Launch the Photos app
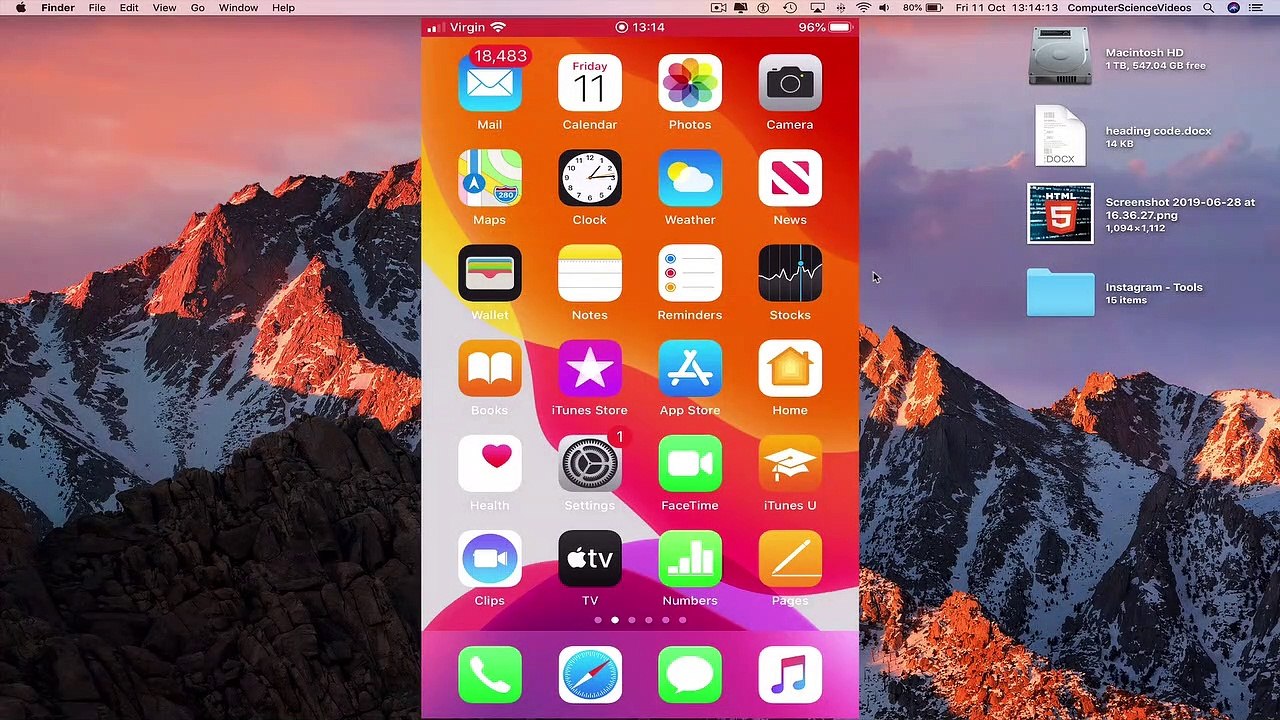 [x=690, y=82]
